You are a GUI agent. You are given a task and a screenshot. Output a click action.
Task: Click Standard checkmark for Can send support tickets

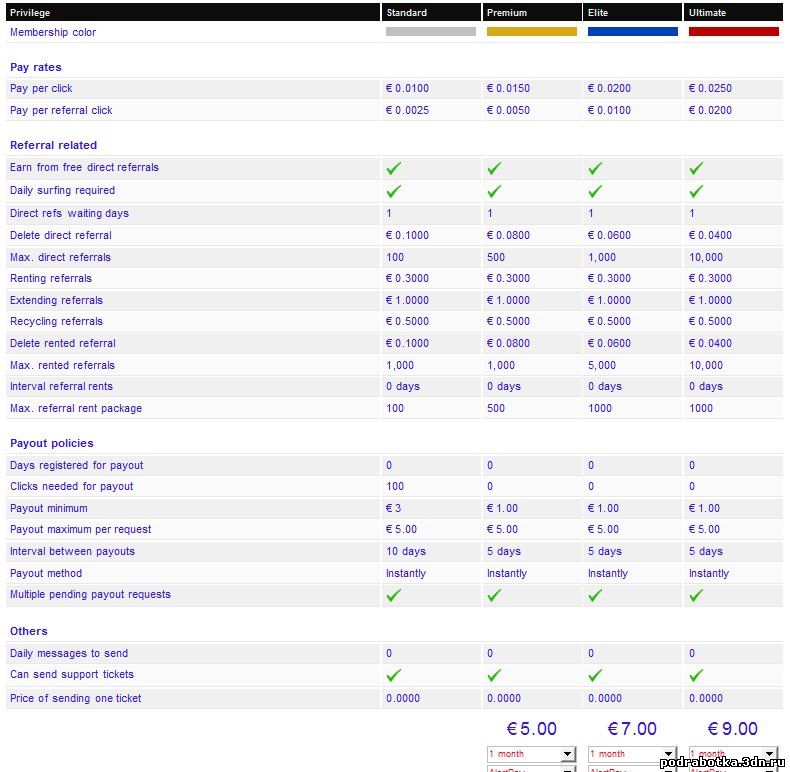tap(393, 675)
